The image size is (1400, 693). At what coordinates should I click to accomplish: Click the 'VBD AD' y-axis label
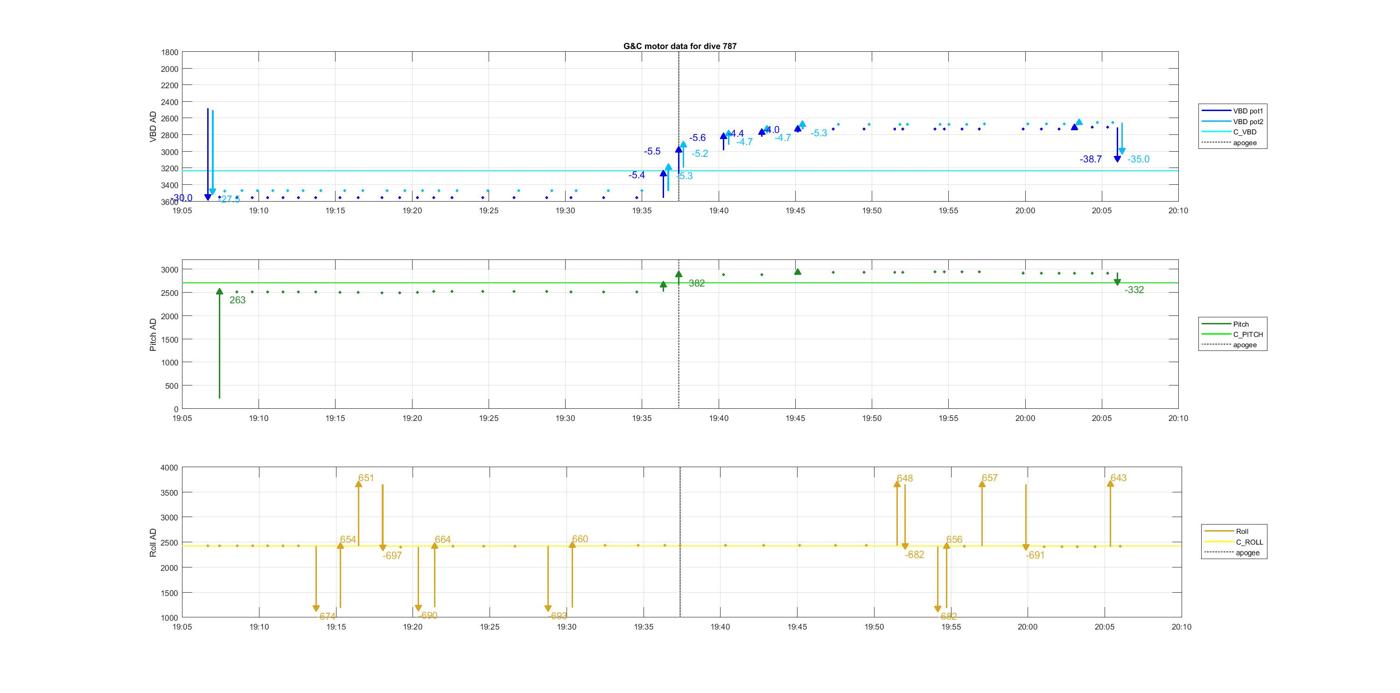[x=154, y=126]
